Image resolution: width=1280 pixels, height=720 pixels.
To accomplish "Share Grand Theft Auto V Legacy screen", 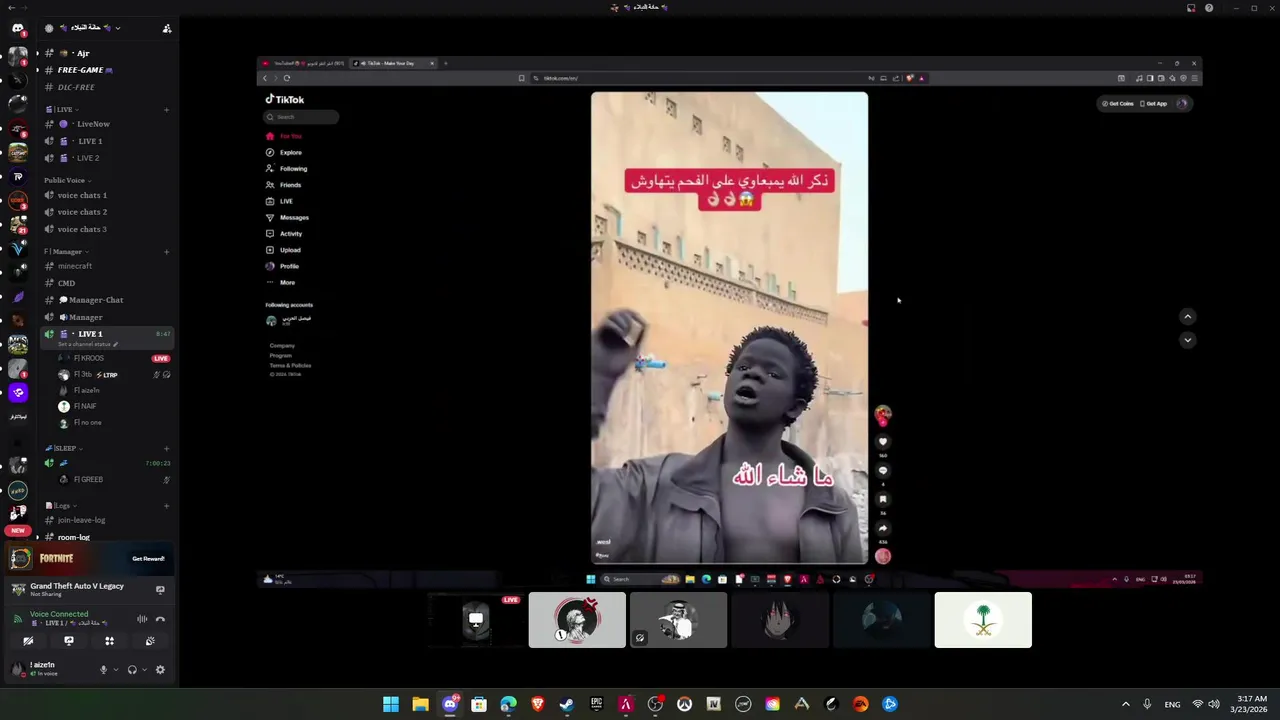I will [160, 590].
